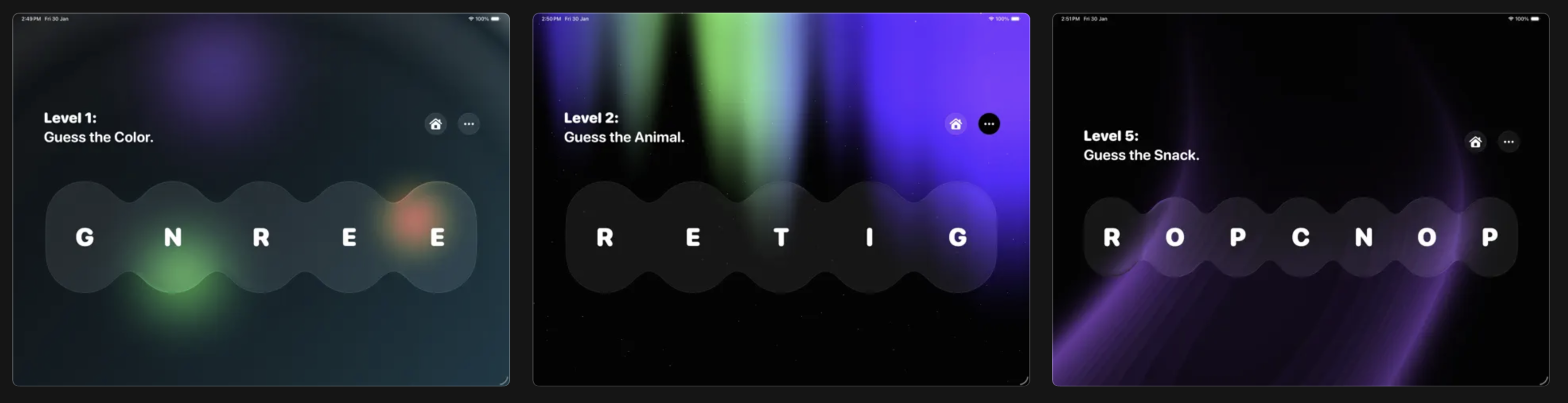1568x403 pixels.
Task: Tap the home icon on Level 2
Action: click(956, 124)
